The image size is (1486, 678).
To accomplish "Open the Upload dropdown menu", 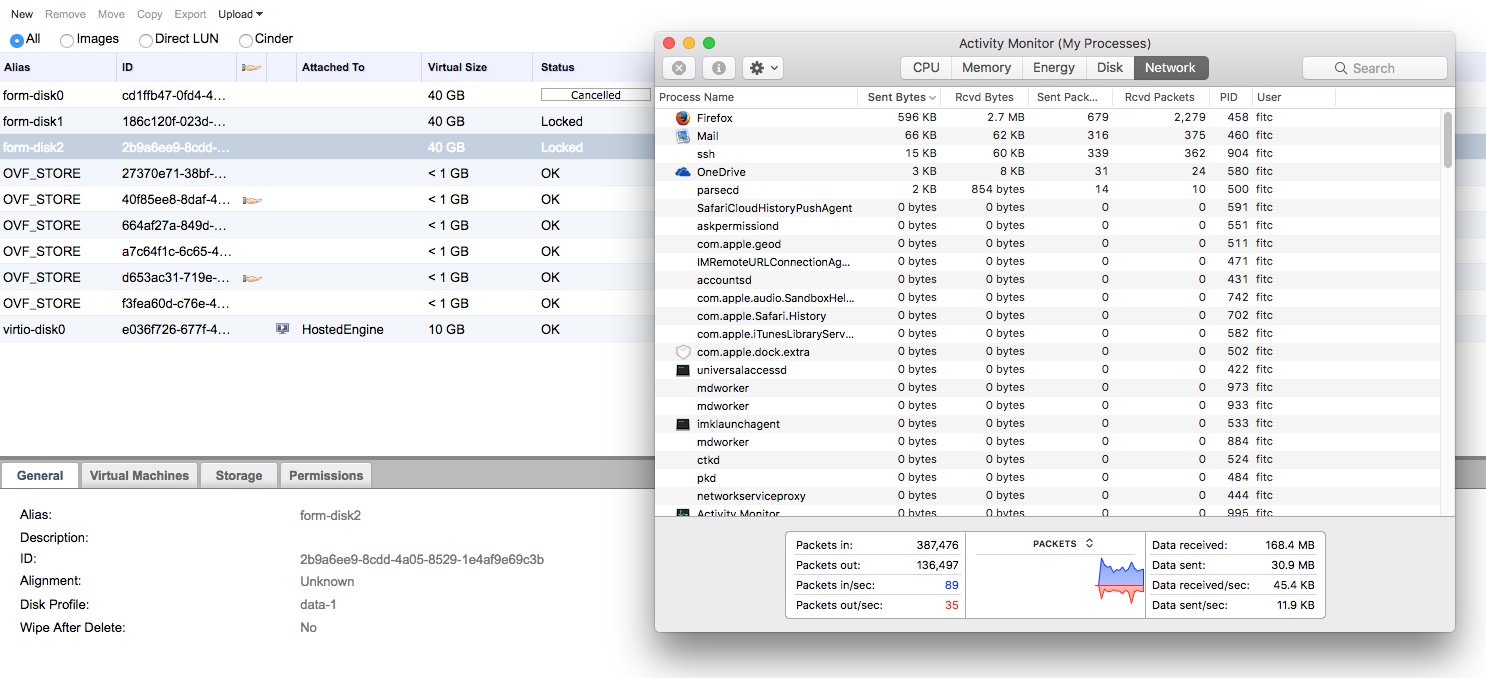I will tap(241, 14).
